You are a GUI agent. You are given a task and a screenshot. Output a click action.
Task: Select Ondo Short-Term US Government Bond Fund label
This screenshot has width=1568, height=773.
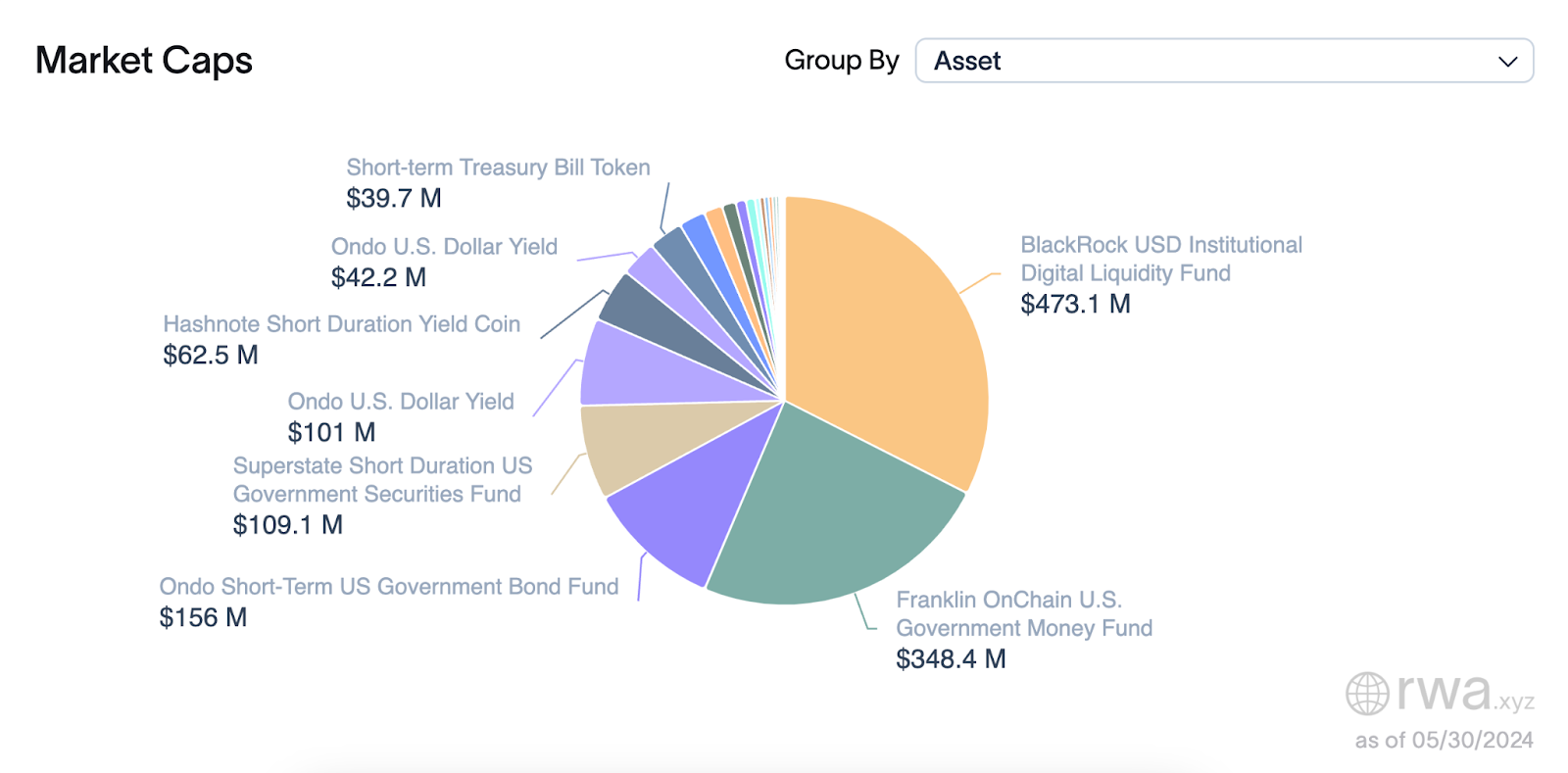click(x=389, y=587)
